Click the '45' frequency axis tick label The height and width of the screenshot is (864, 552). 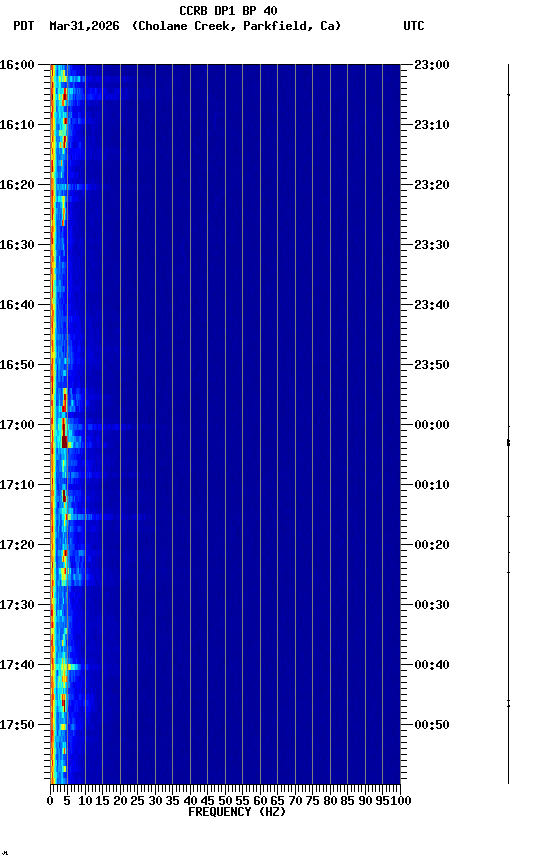pos(208,802)
